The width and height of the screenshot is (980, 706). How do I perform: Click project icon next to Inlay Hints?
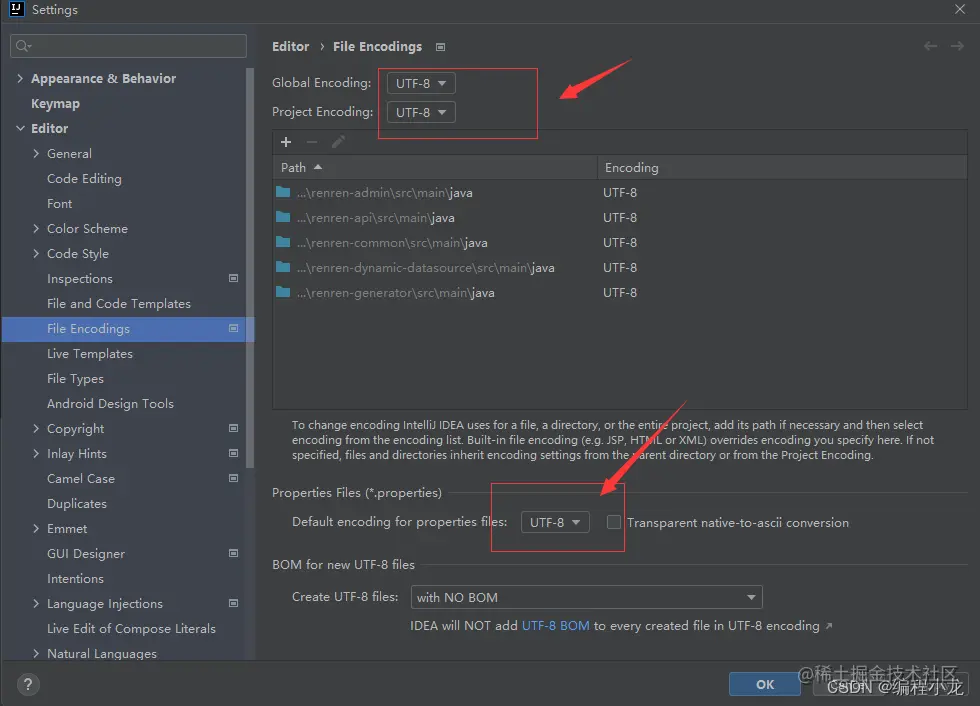pos(234,453)
